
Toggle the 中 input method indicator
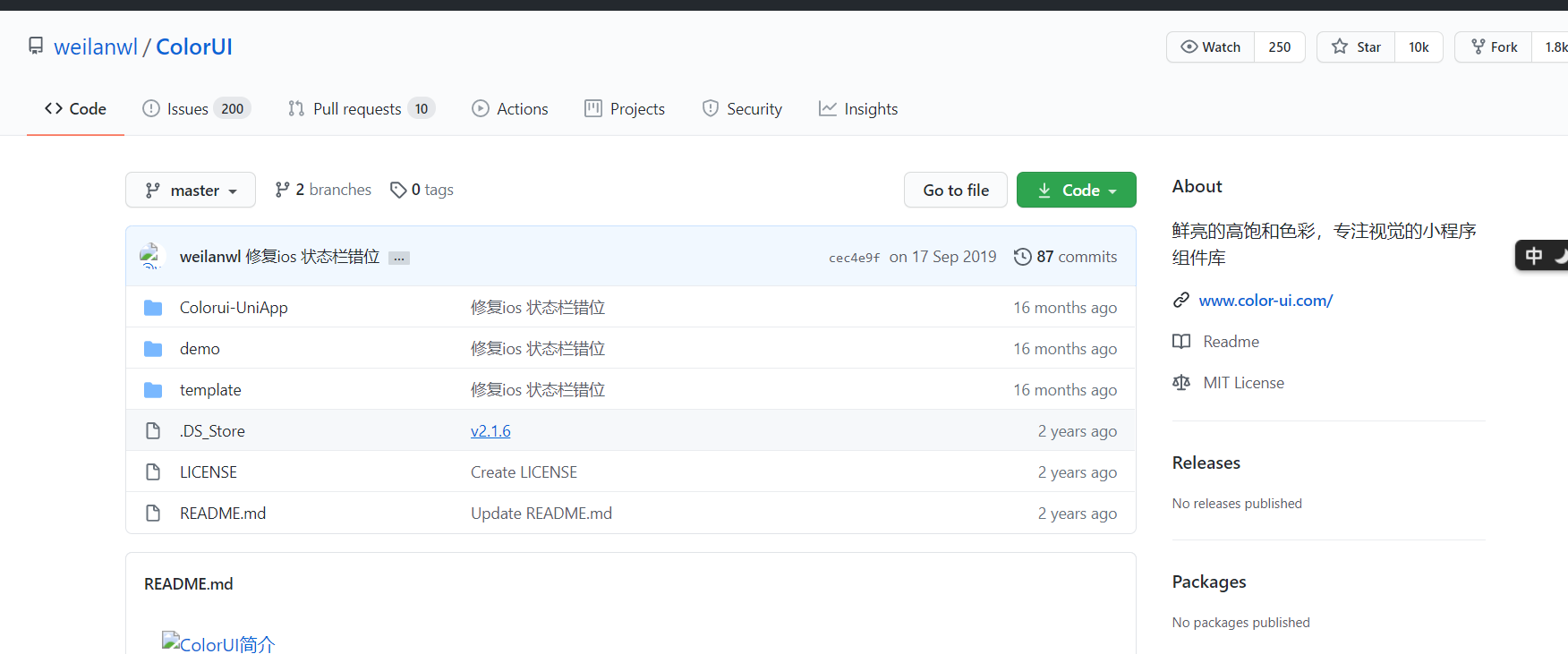click(x=1534, y=256)
